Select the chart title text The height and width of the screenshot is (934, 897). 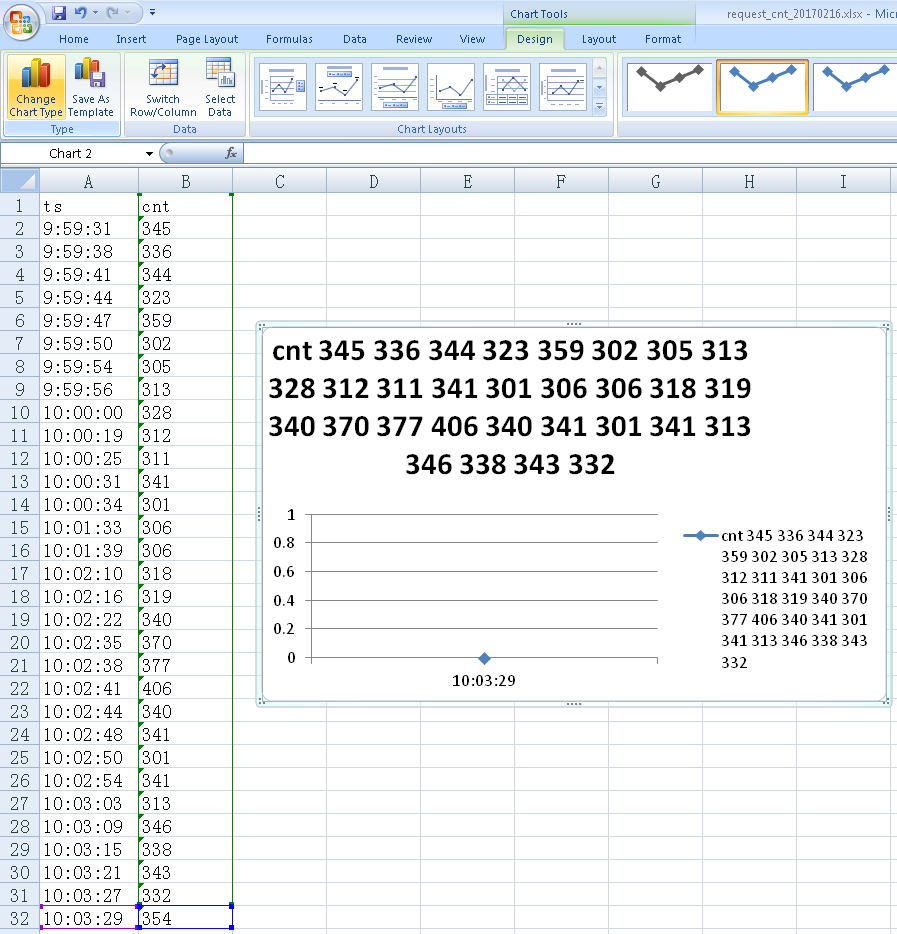tap(510, 407)
